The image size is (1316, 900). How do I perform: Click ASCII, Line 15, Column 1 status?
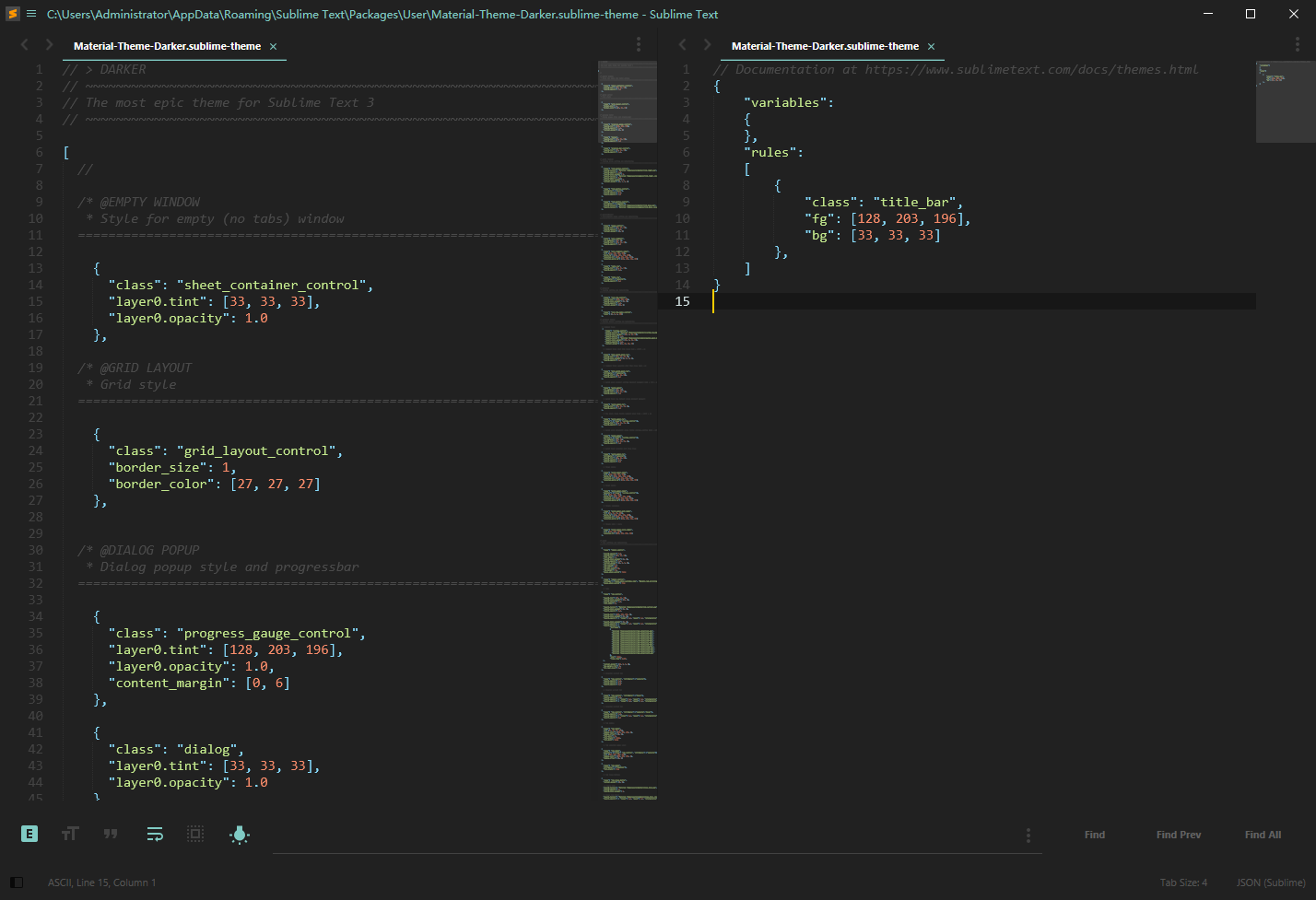point(102,882)
